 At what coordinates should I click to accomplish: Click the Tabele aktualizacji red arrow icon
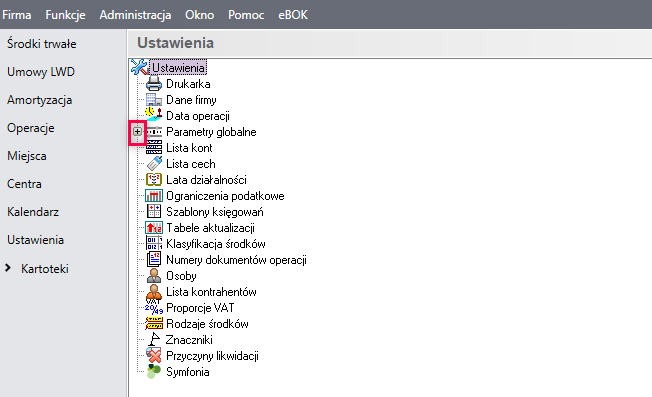(x=154, y=227)
